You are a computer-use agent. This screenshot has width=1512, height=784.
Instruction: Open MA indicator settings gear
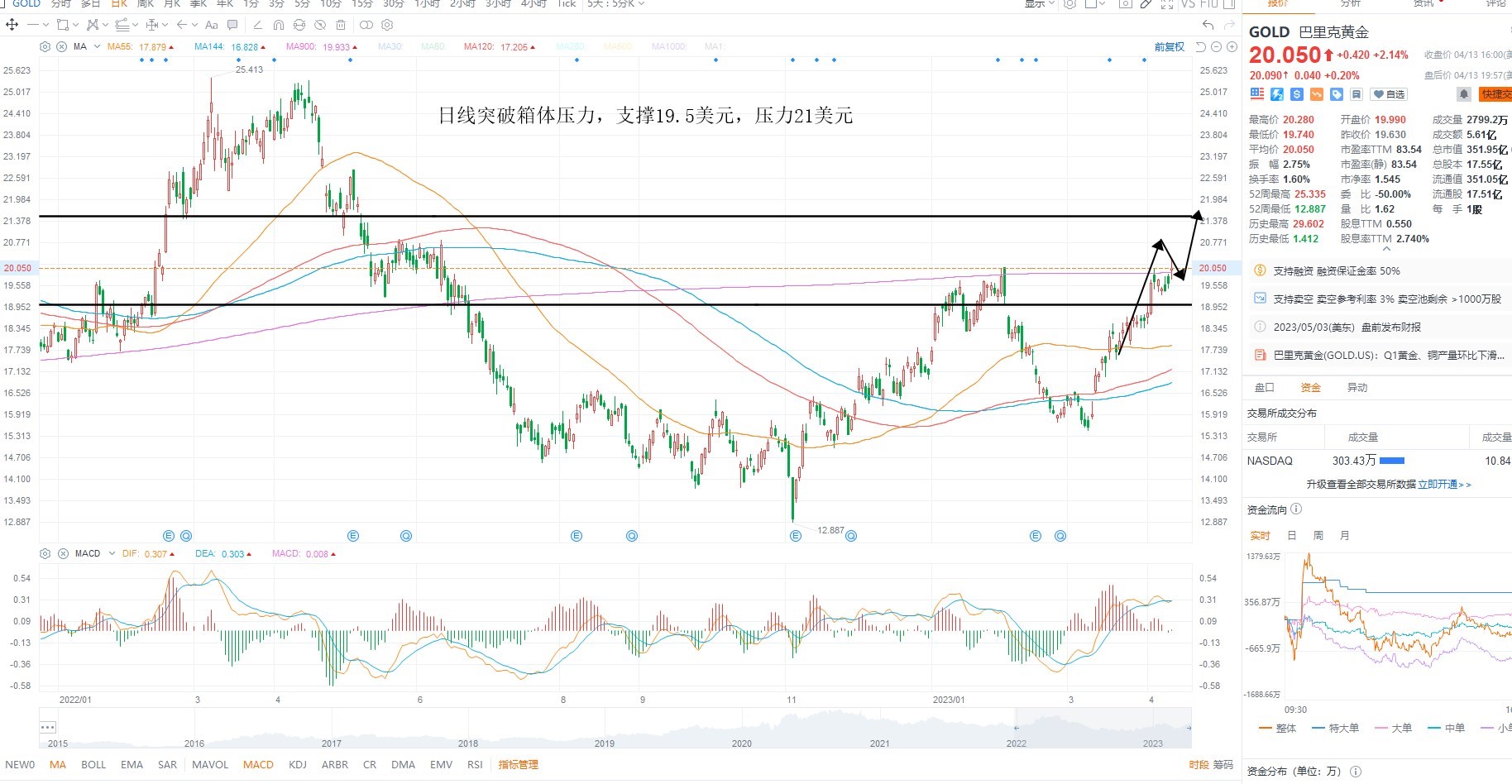point(45,46)
